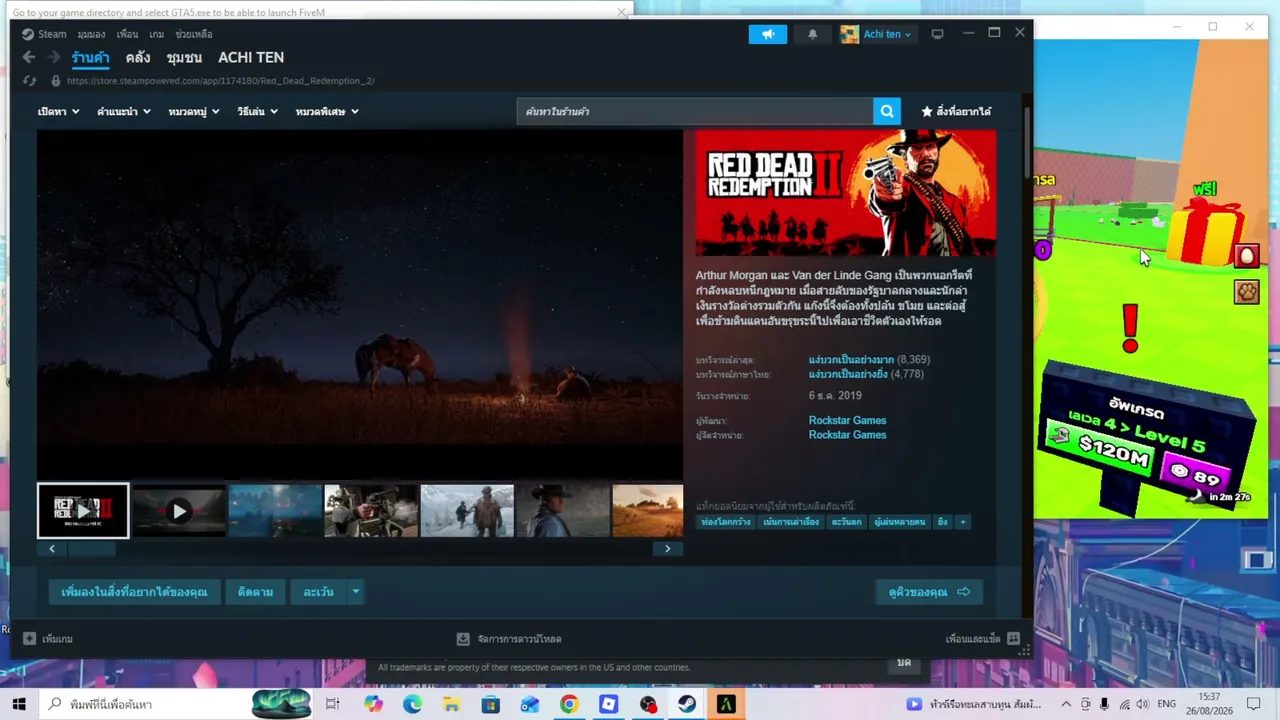
Task: Open the developer Rockstar Games link
Action: [x=847, y=421]
